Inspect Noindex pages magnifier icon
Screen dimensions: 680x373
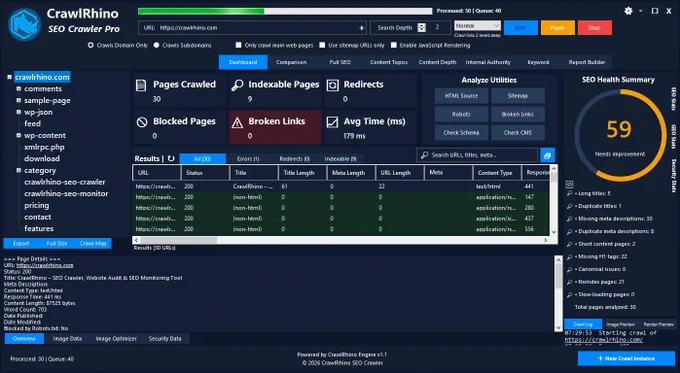(x=569, y=282)
